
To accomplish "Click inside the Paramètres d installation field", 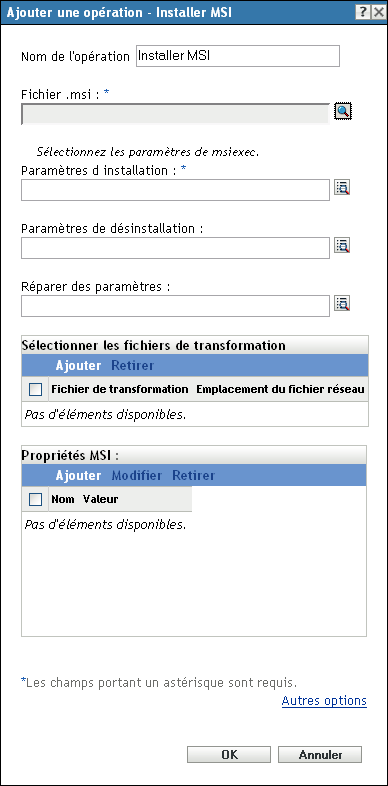I will (175, 190).
